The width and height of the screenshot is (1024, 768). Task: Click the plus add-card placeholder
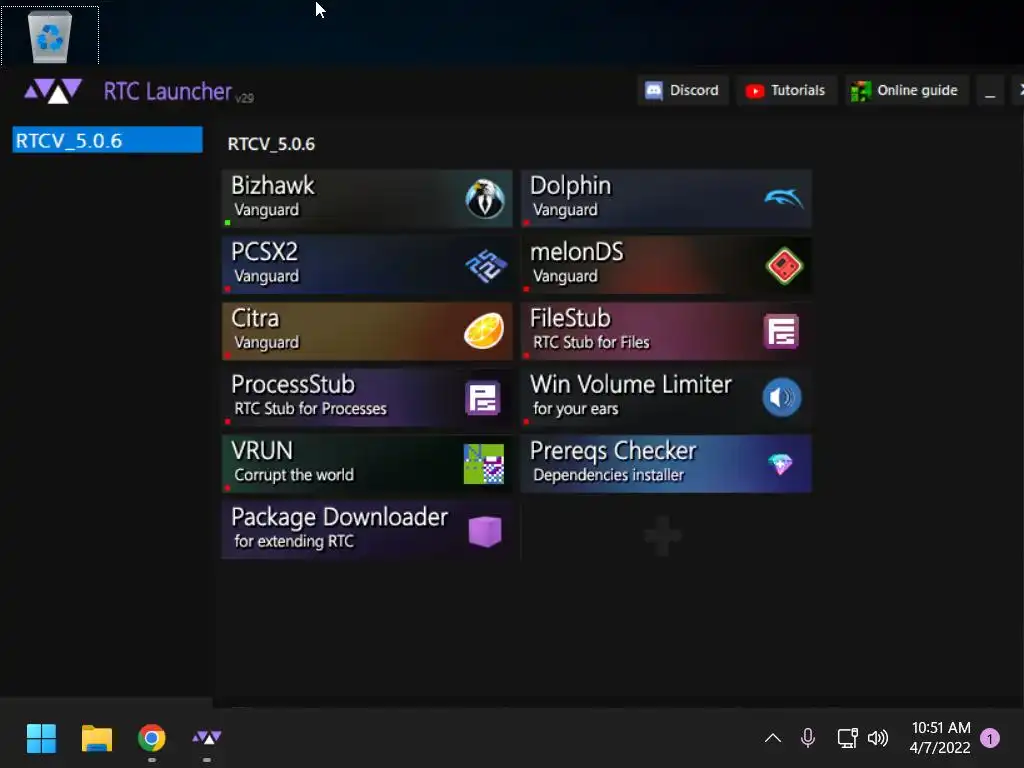[x=662, y=536]
